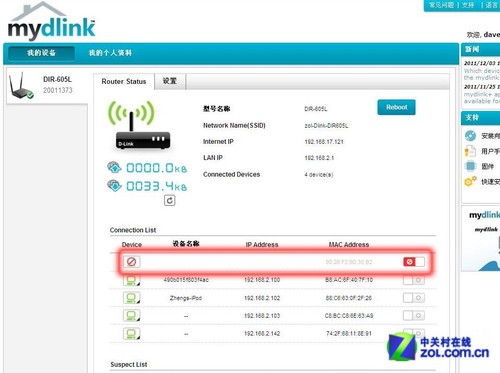This screenshot has width=500, height=373.
Task: Click device icon for Zhengs-iPod row
Action: click(132, 298)
